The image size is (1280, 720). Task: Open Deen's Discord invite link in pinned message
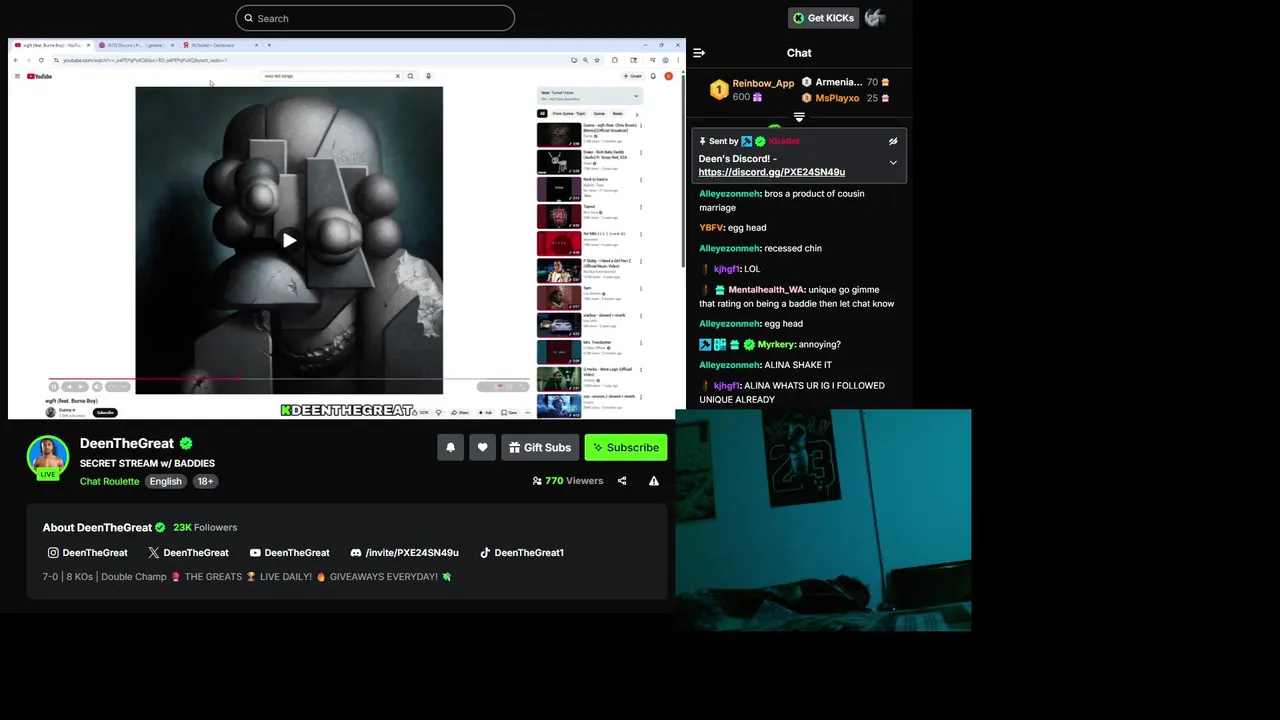[x=771, y=172]
